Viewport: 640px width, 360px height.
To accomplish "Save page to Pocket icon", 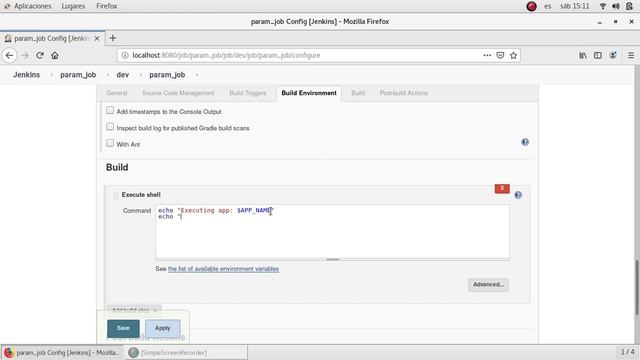I will point(500,55).
